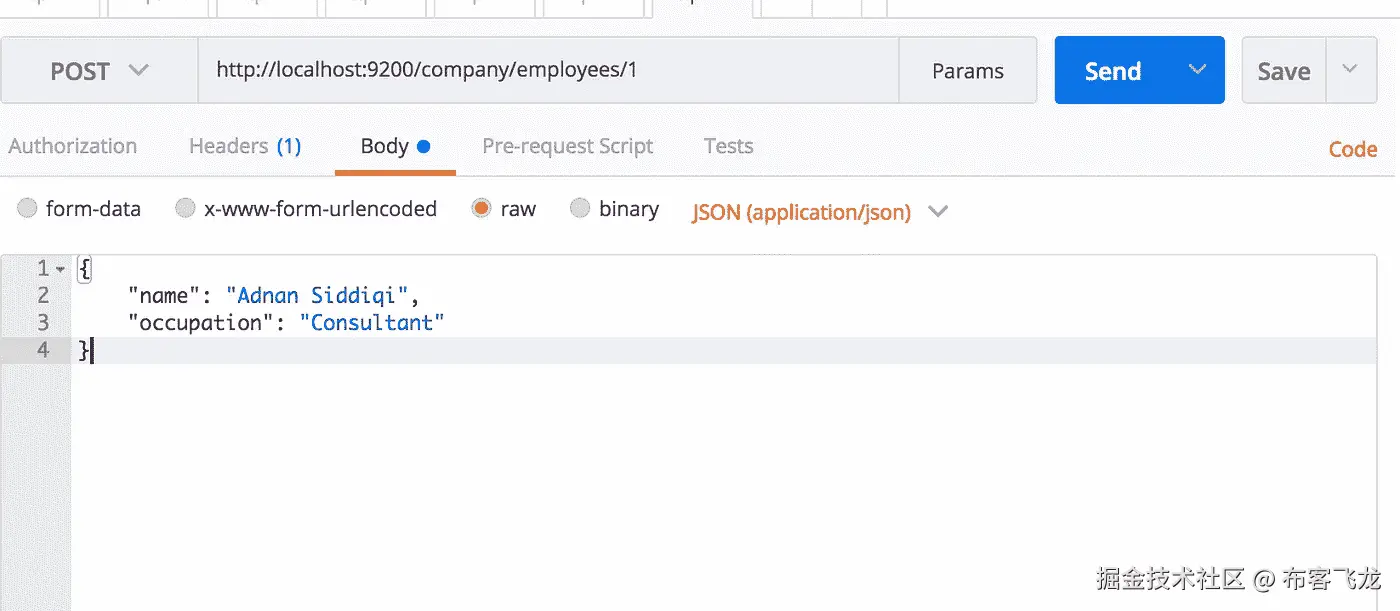Select the form-data radio option
The width and height of the screenshot is (1400, 611).
(28, 208)
